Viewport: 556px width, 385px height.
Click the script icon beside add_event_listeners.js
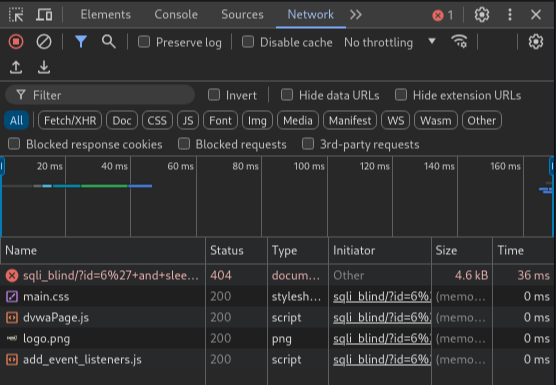[x=12, y=359]
